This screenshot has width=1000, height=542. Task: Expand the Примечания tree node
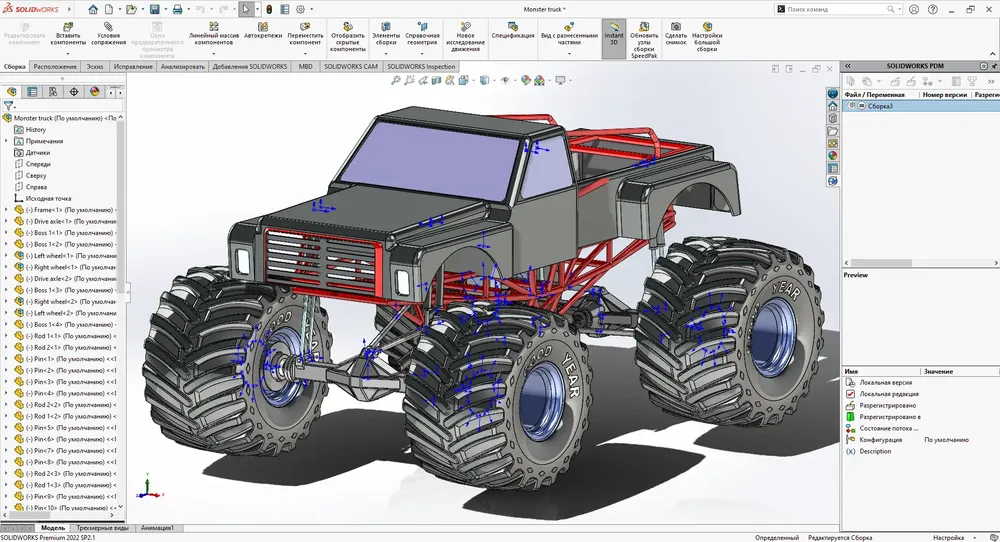tap(6, 141)
